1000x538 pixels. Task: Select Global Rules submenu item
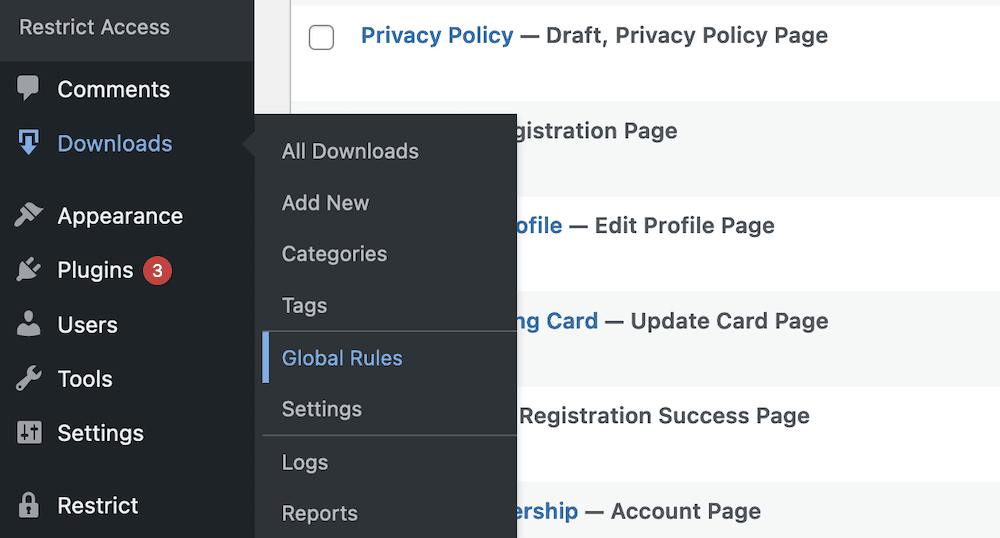(x=342, y=358)
